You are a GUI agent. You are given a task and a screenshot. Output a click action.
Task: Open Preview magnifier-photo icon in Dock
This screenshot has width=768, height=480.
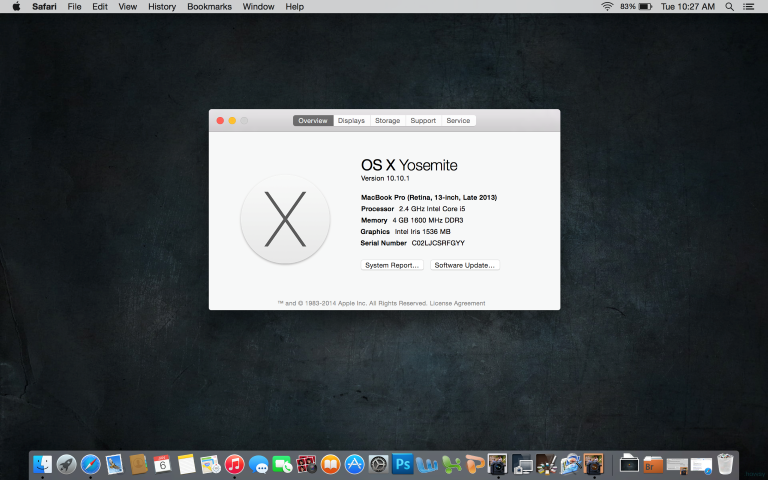point(571,464)
